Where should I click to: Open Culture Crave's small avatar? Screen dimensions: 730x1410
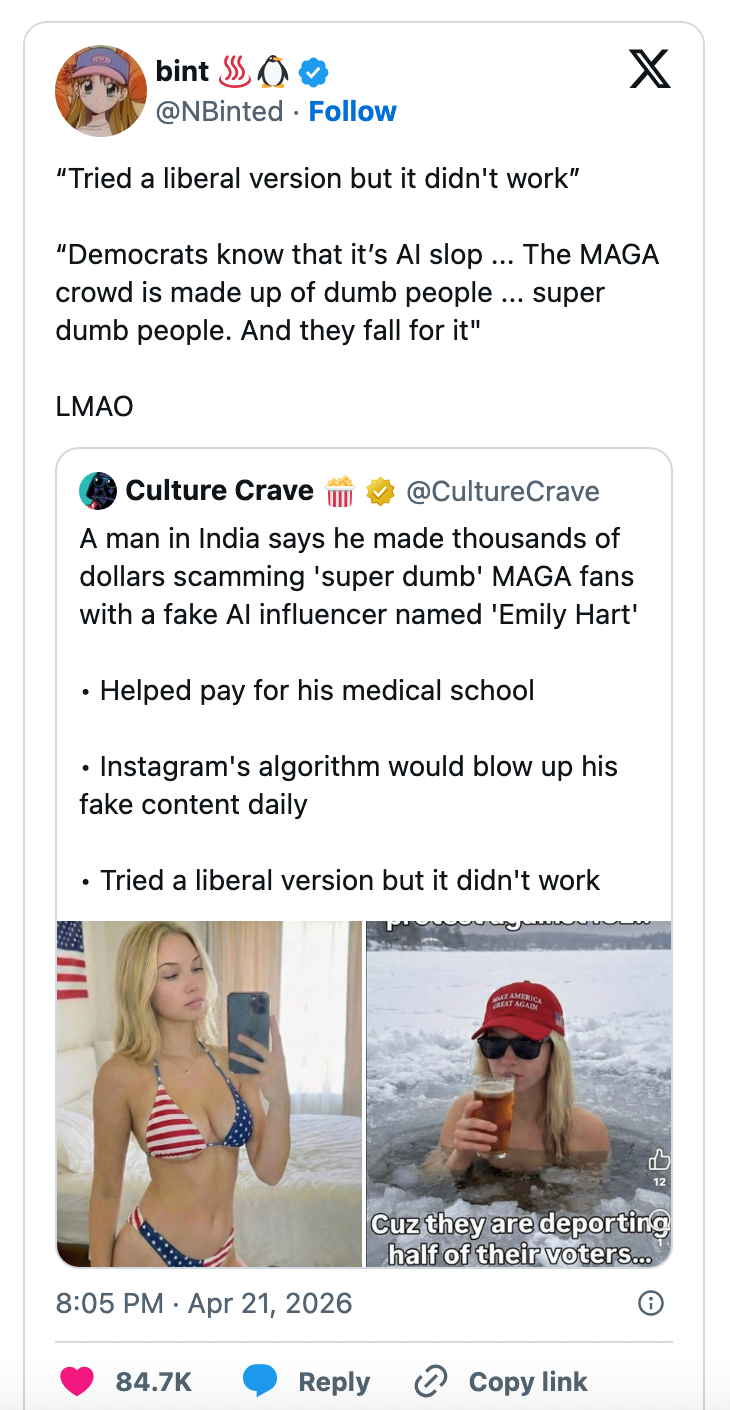[x=97, y=491]
